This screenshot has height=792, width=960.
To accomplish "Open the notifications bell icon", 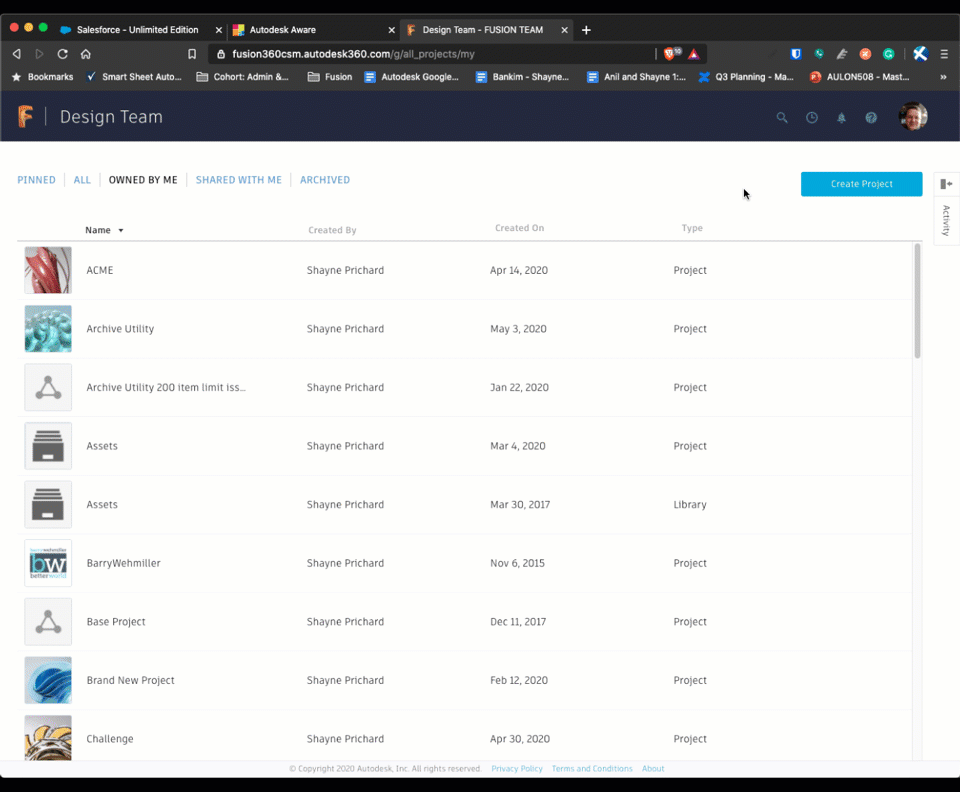I will [842, 118].
